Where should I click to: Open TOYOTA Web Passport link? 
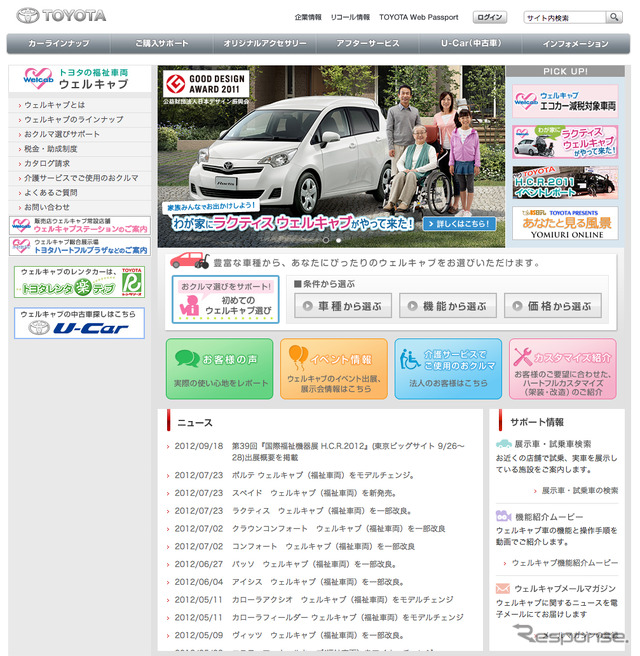point(419,17)
